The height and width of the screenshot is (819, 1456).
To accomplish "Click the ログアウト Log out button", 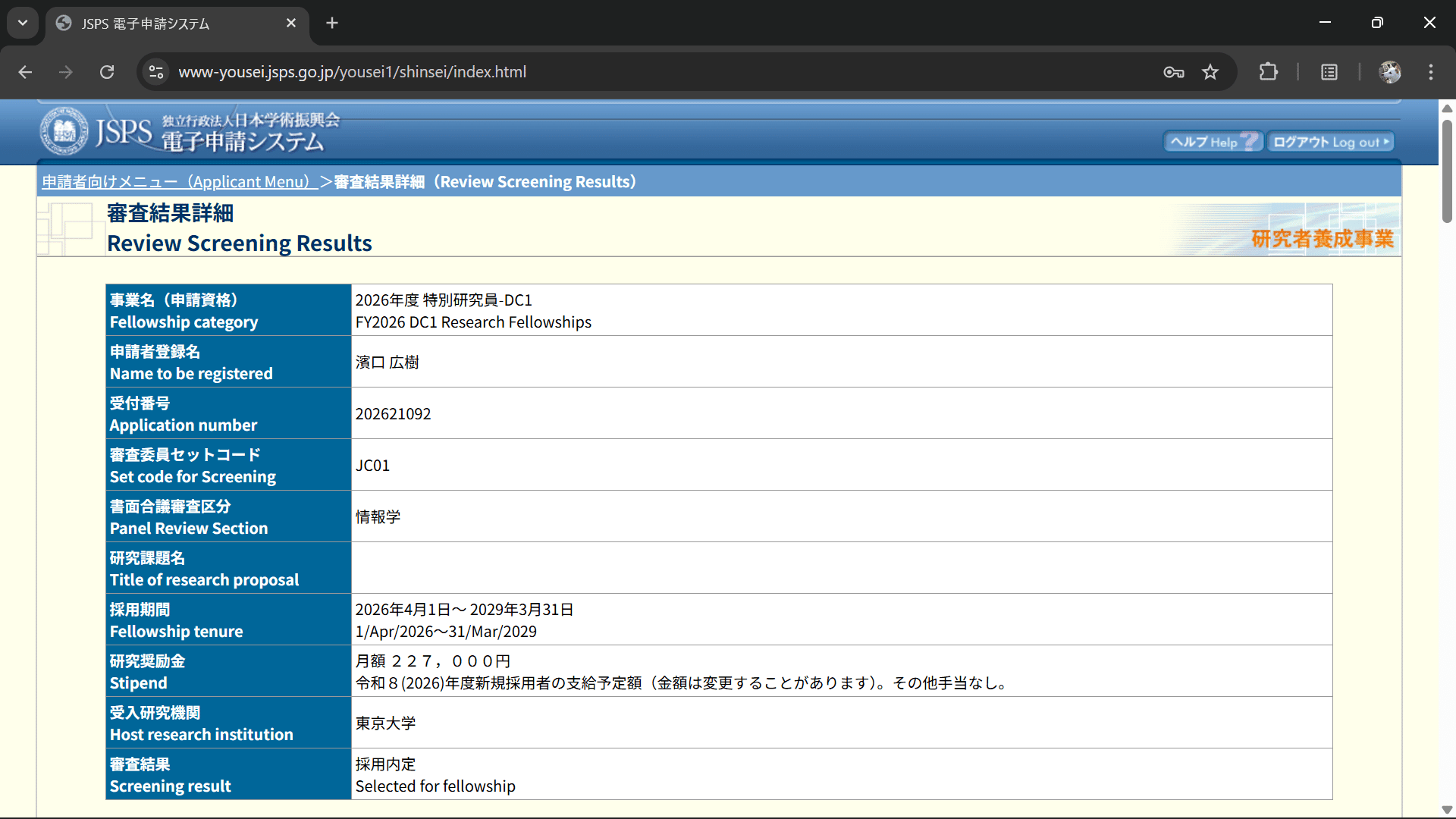I will (1331, 142).
